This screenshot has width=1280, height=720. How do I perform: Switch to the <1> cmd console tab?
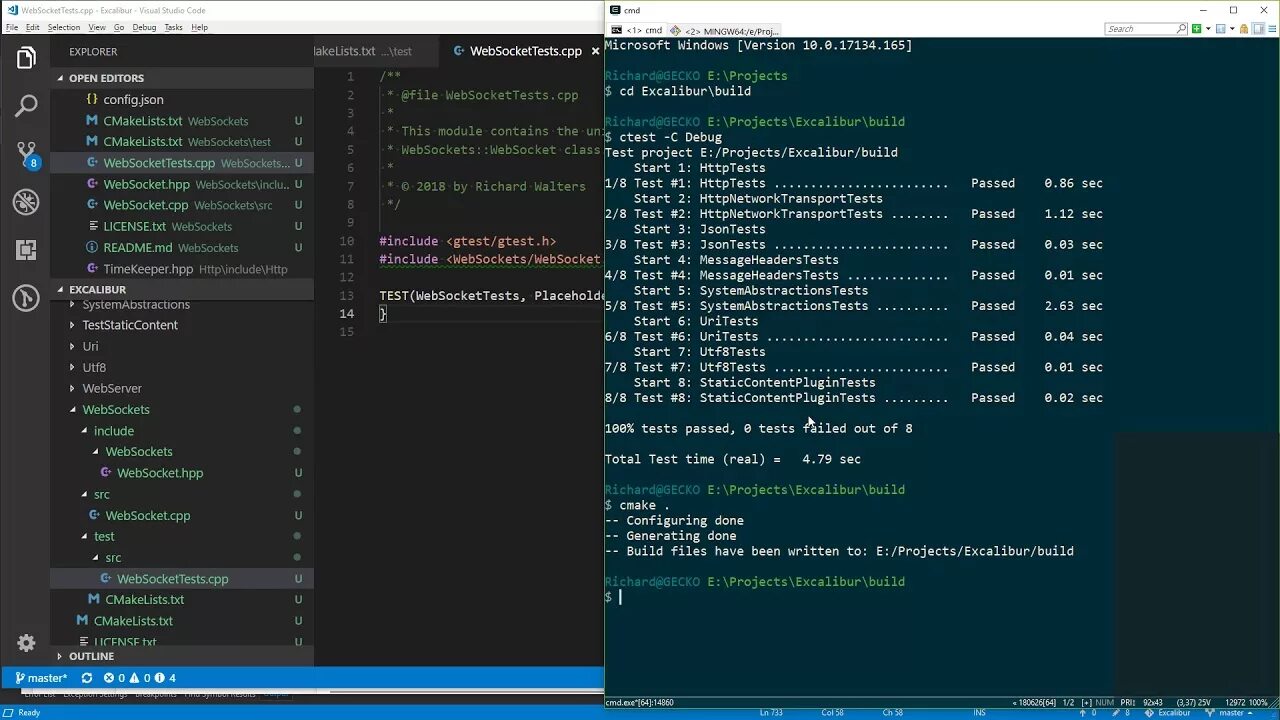[636, 30]
